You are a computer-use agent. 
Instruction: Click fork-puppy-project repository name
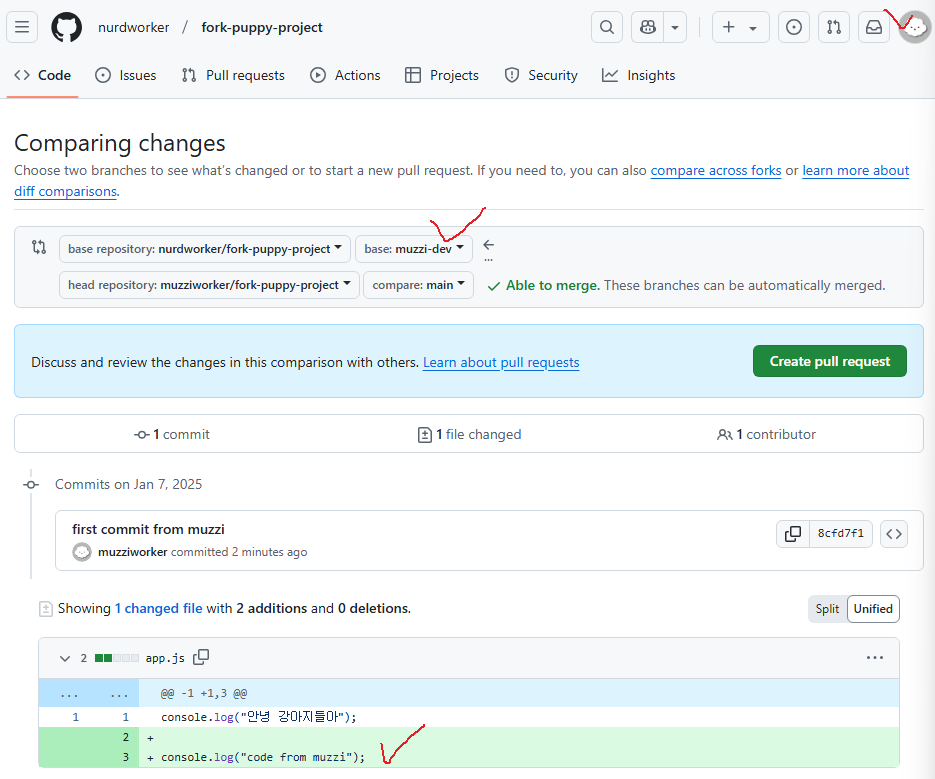point(262,27)
